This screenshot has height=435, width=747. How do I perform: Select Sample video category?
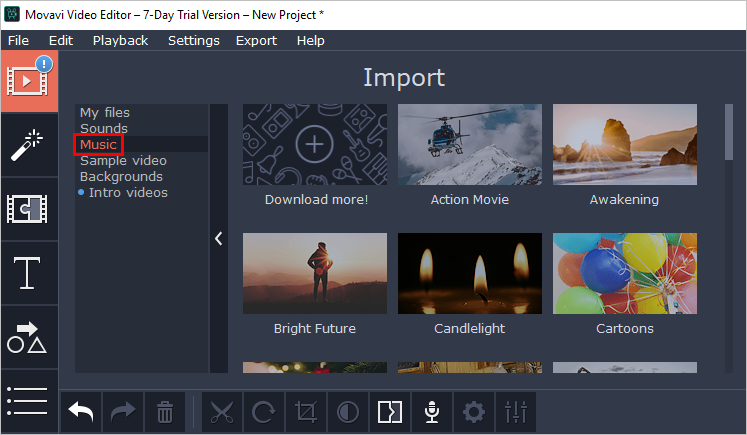coord(141,161)
